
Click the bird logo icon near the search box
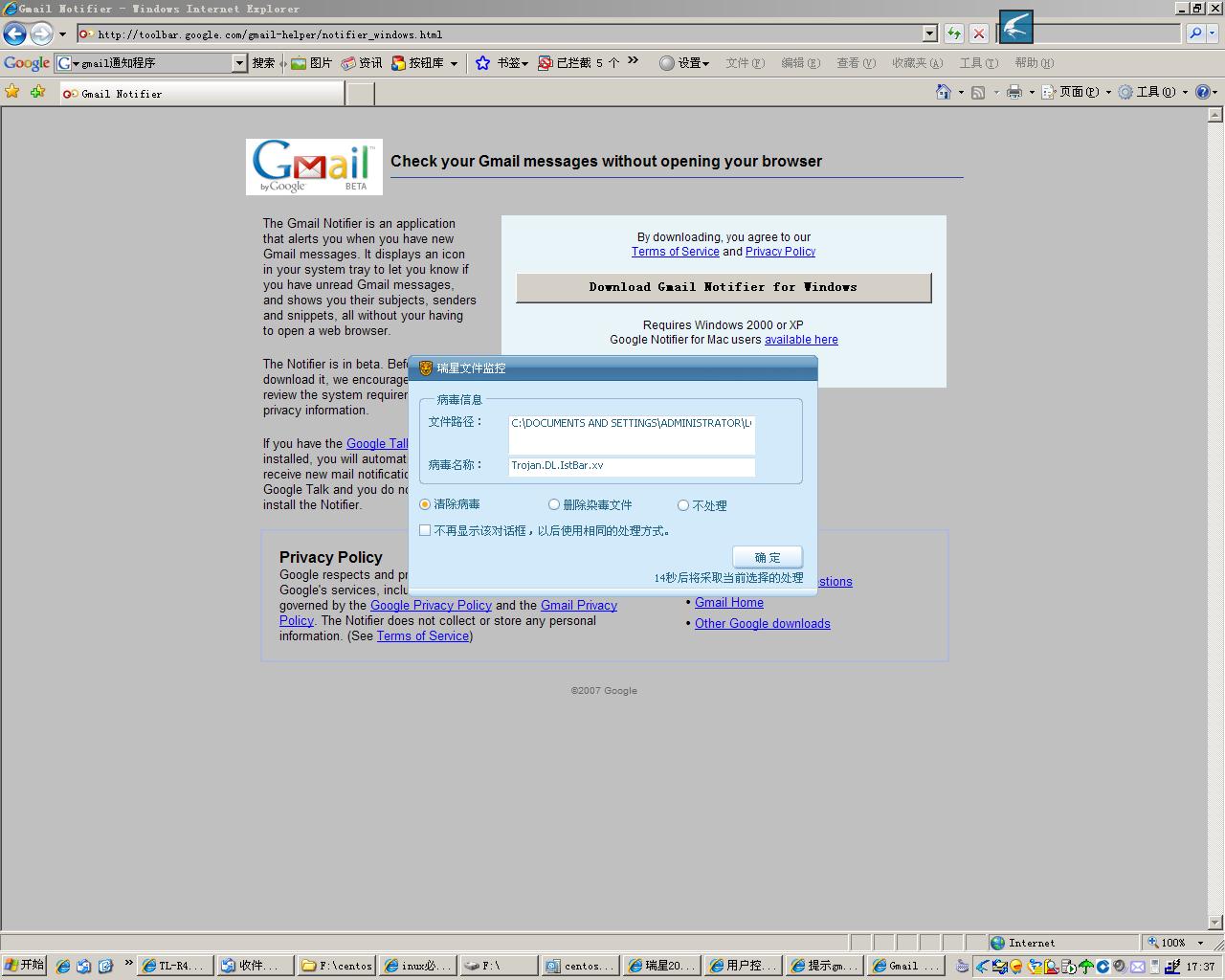pos(1015,27)
